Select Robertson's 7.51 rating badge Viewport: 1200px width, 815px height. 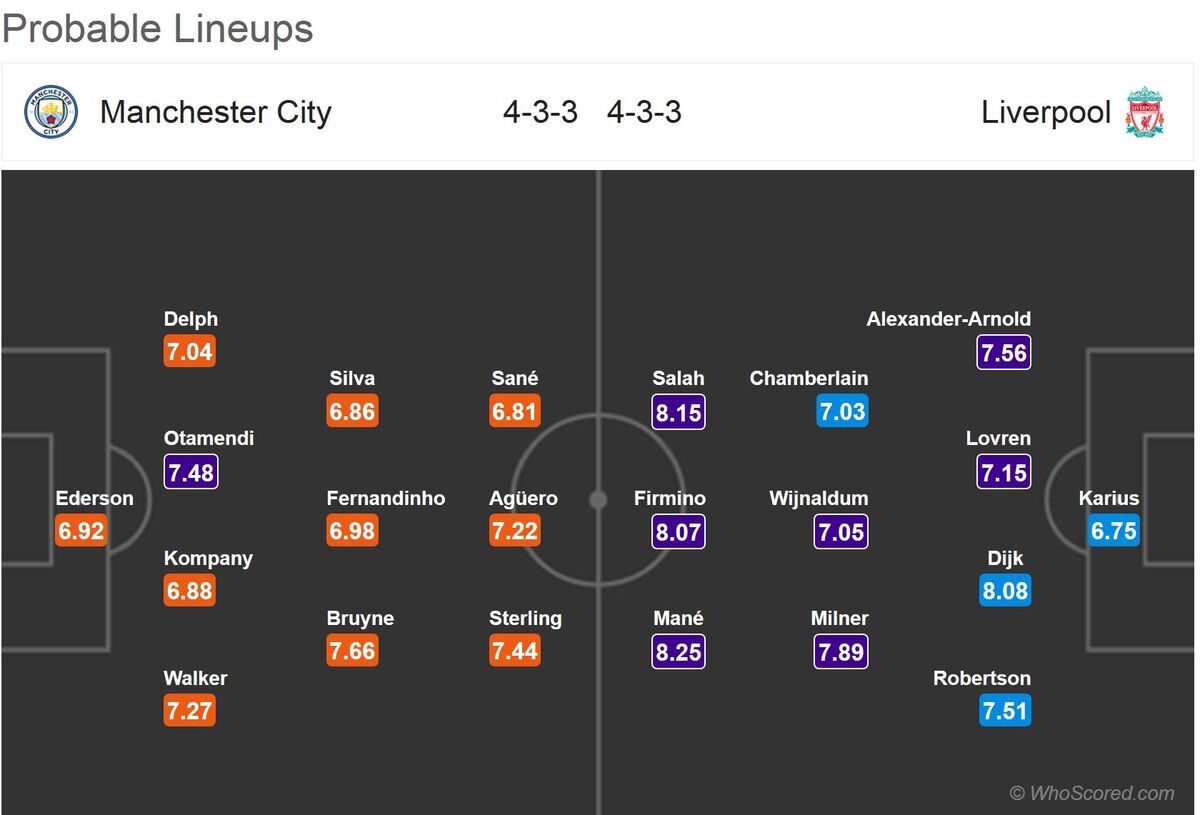[x=1005, y=711]
